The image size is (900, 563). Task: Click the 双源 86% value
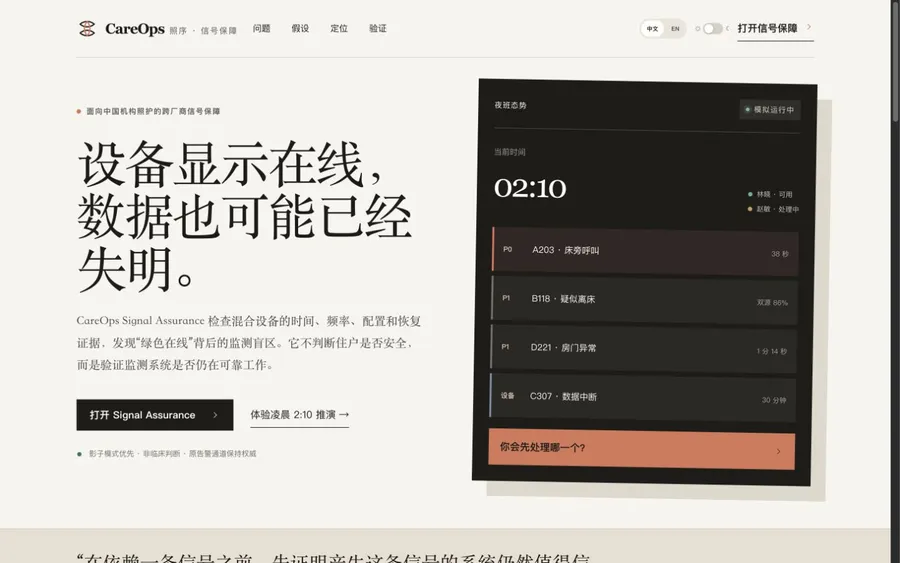(x=772, y=302)
